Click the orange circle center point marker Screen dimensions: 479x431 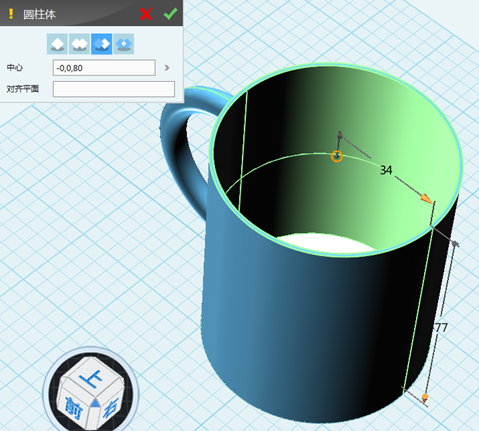pos(337,156)
